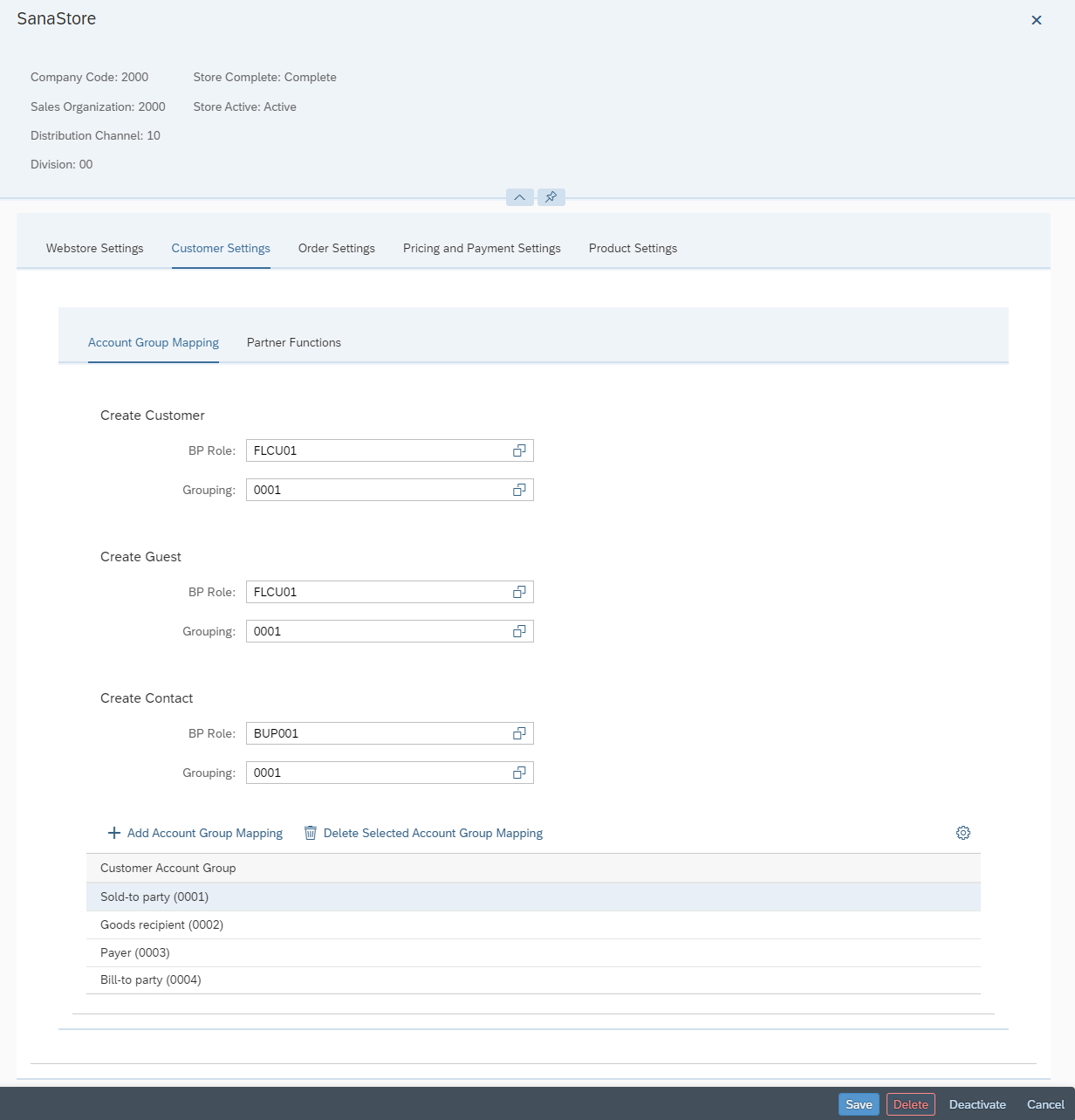Click the Create Guest section heading
The image size is (1075, 1120).
[140, 557]
